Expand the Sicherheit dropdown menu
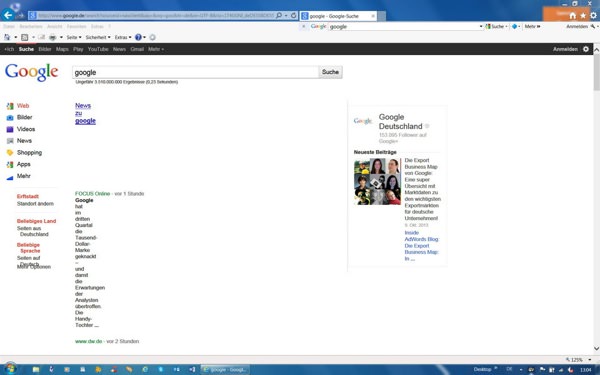This screenshot has width=600, height=375. [x=98, y=38]
